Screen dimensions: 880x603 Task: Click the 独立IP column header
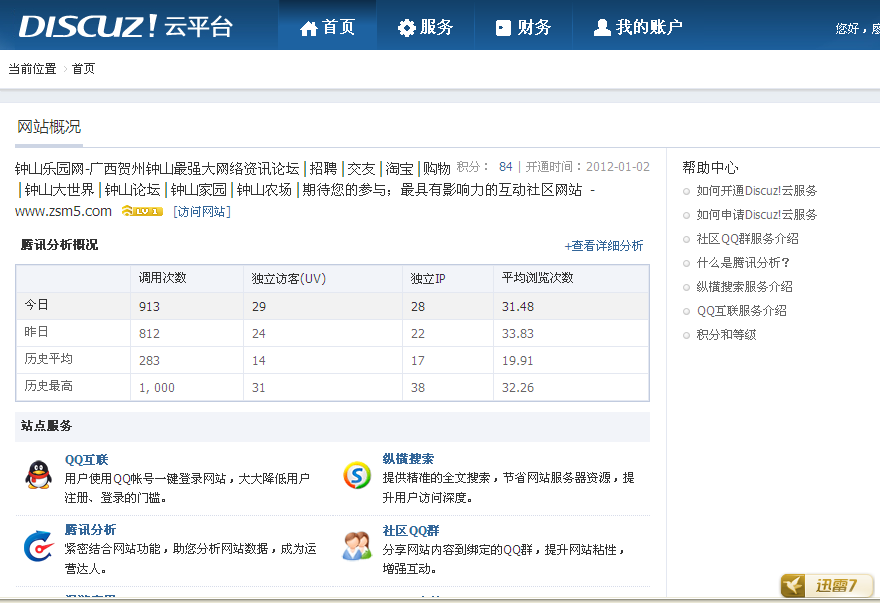tap(428, 278)
